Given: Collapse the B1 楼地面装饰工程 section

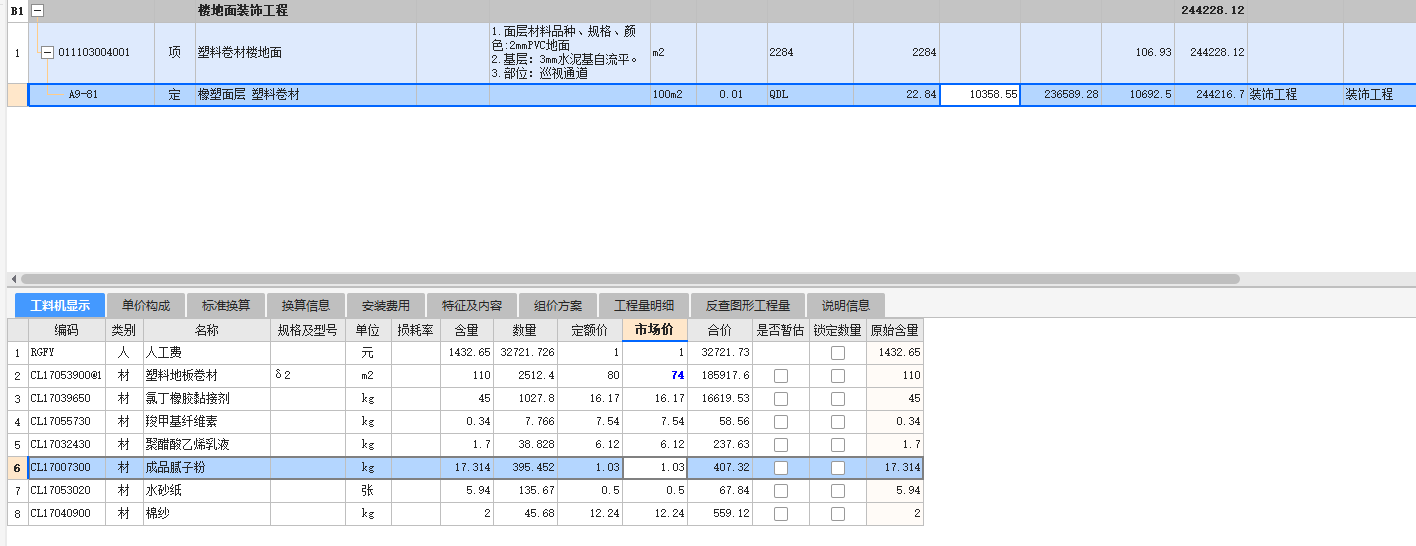Looking at the screenshot, I should click(38, 10).
